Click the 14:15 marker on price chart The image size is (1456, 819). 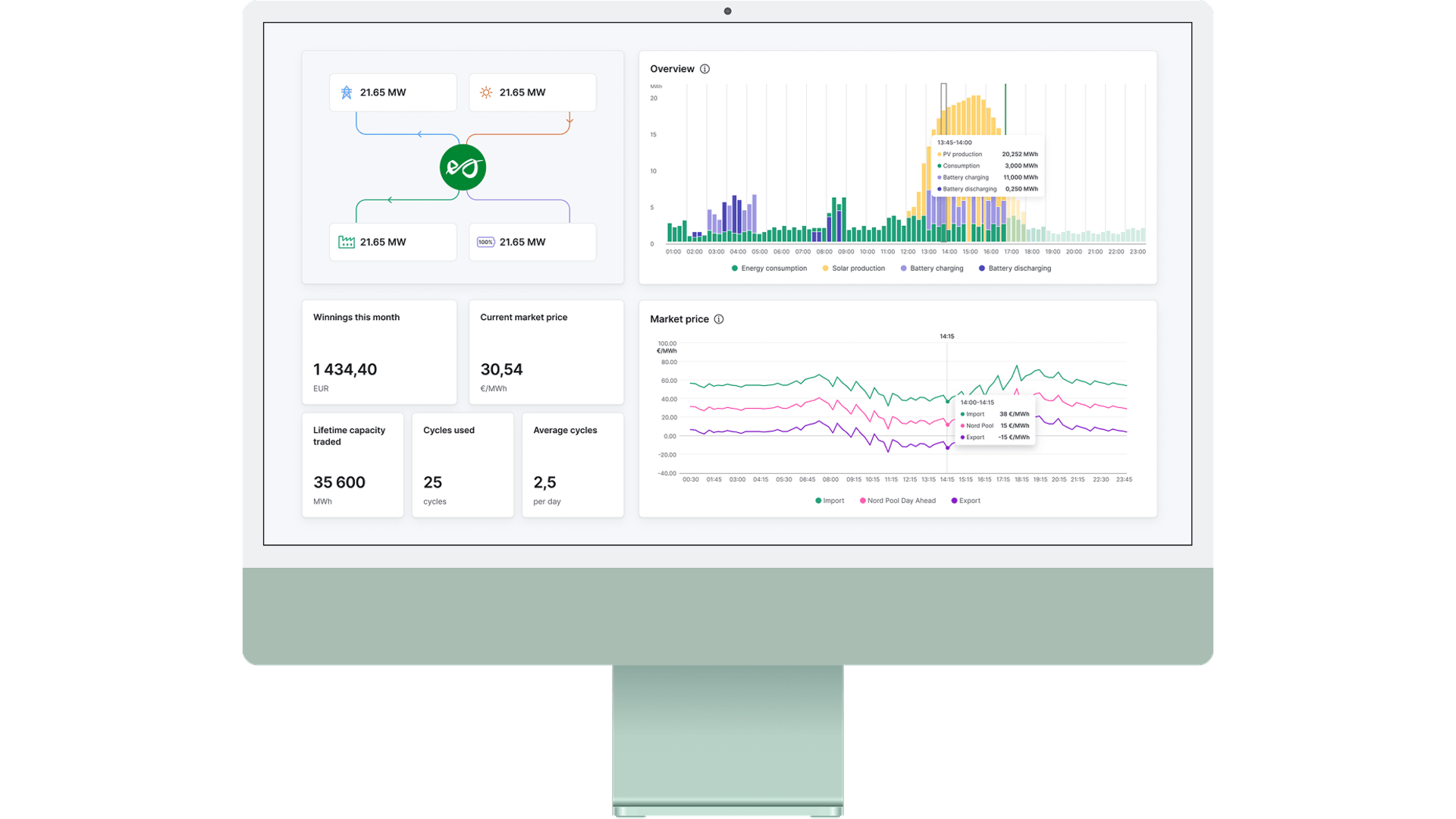(946, 337)
